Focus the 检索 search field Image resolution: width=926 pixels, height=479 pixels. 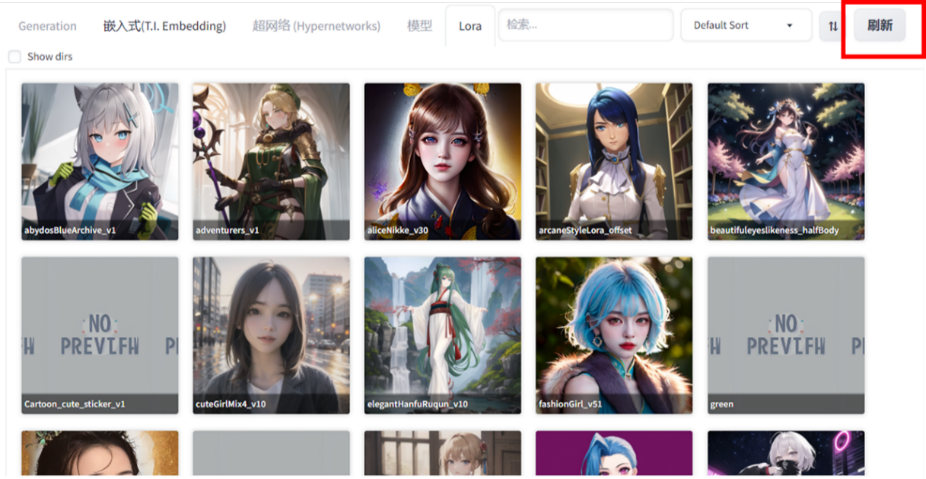click(586, 25)
